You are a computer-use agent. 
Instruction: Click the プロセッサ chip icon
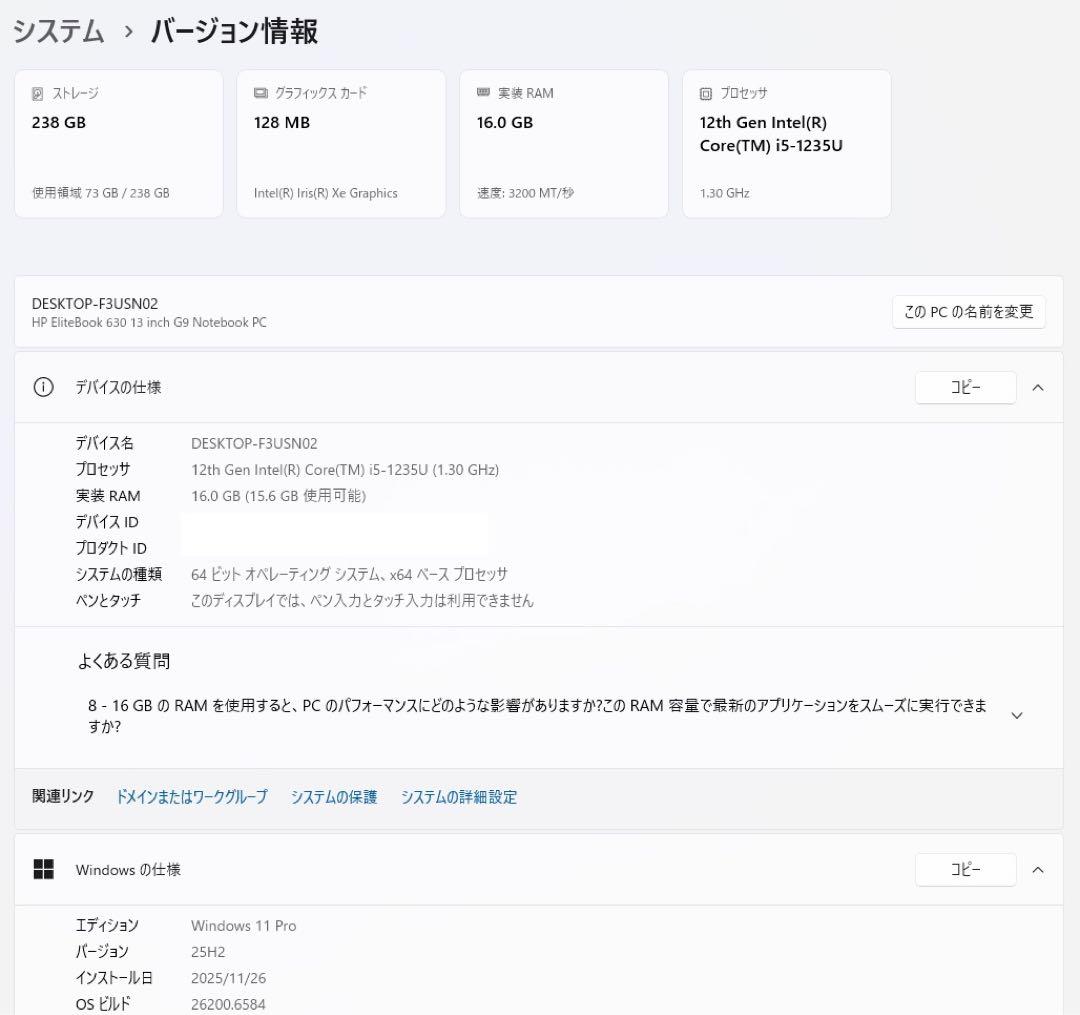(706, 92)
